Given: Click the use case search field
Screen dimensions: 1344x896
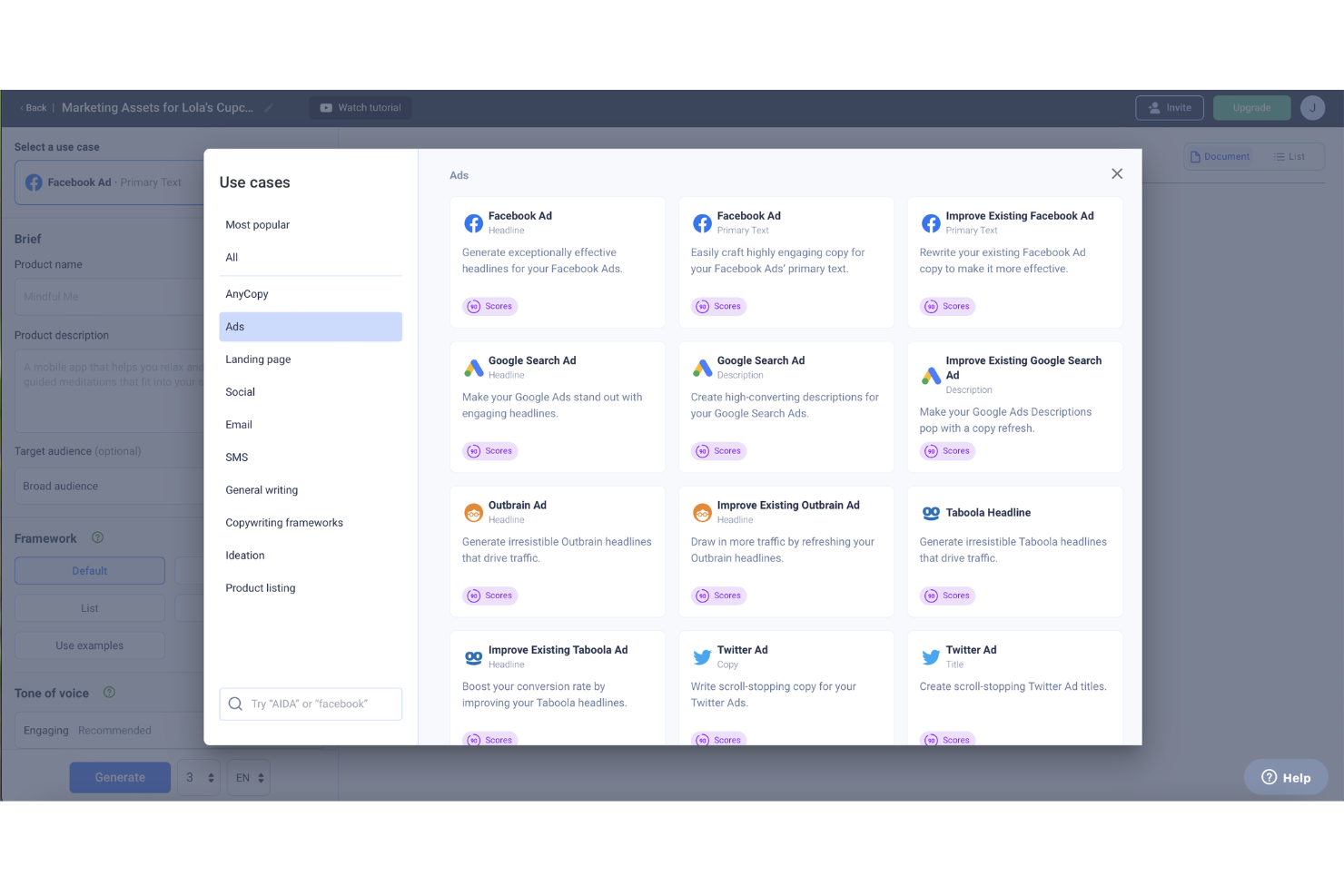Looking at the screenshot, I should pyautogui.click(x=311, y=704).
